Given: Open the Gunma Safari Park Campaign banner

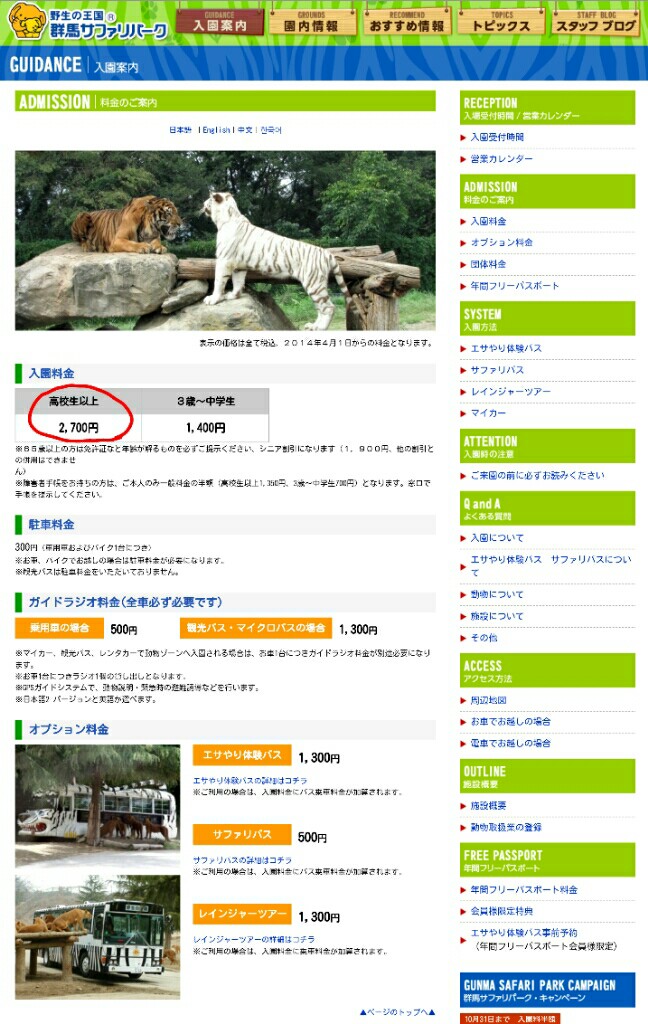Looking at the screenshot, I should click(x=547, y=990).
